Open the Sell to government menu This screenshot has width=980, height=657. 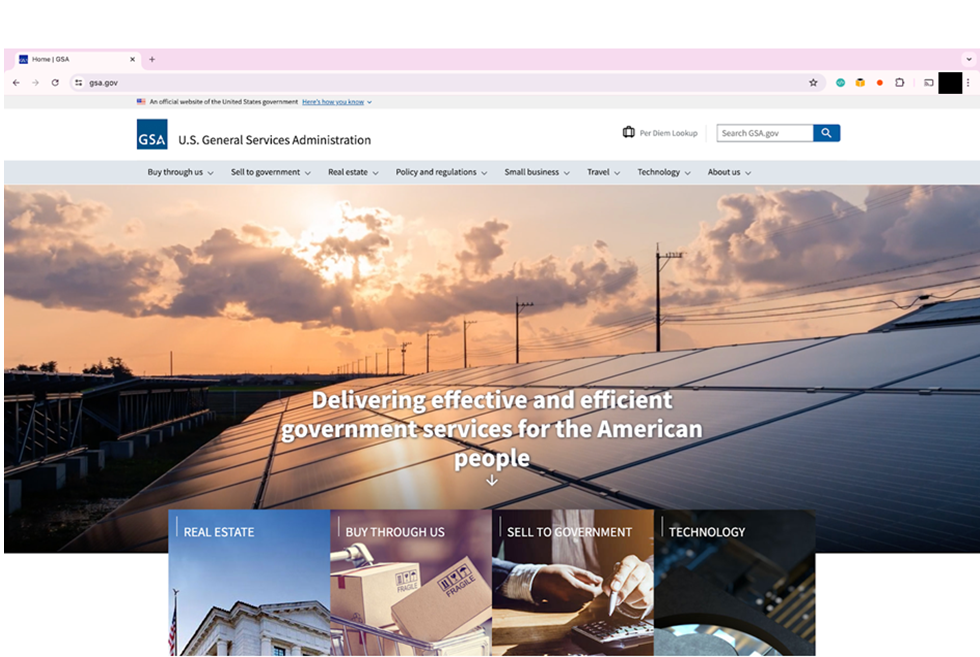271,172
